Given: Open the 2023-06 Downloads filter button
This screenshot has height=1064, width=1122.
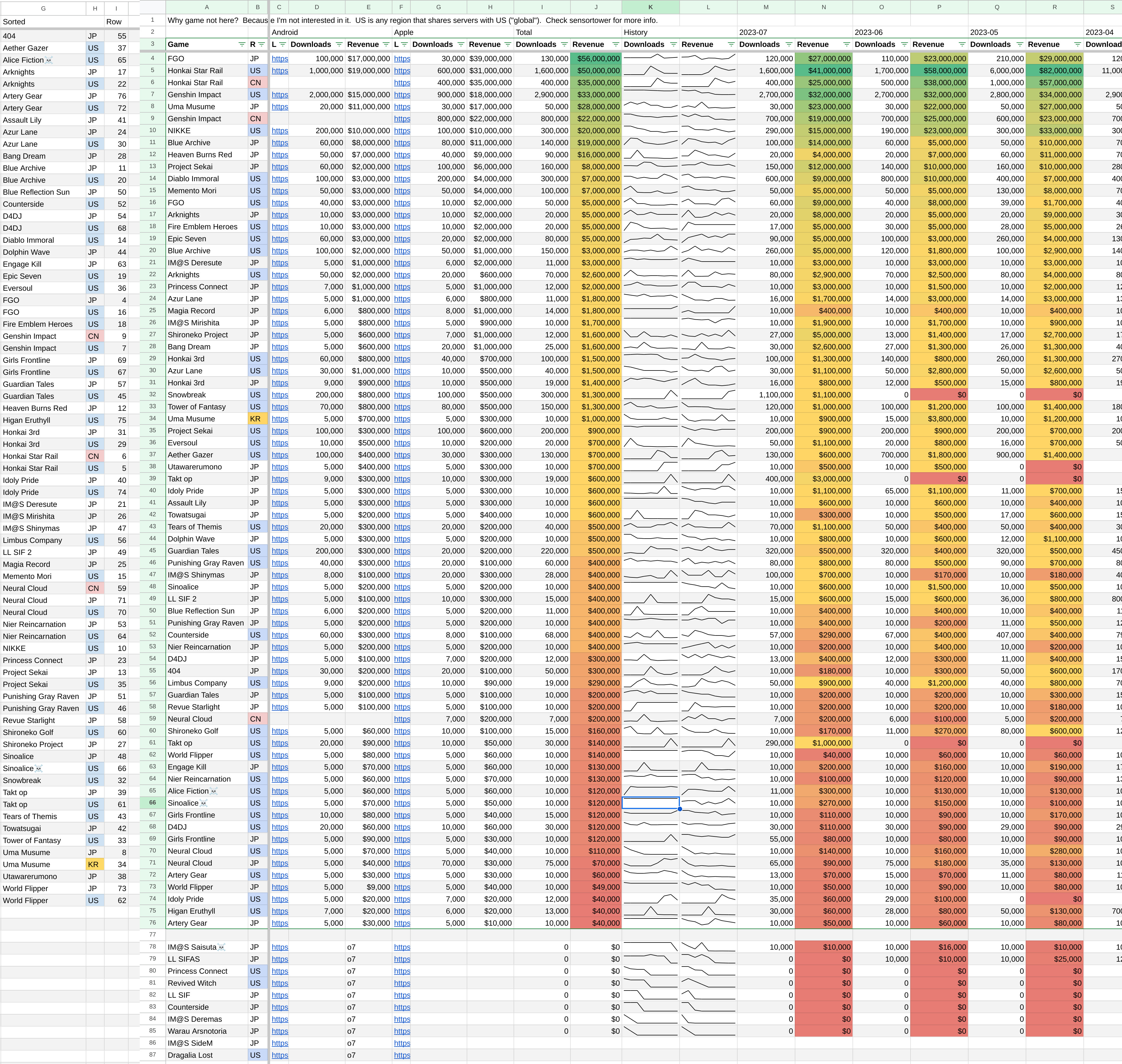Looking at the screenshot, I should point(904,44).
